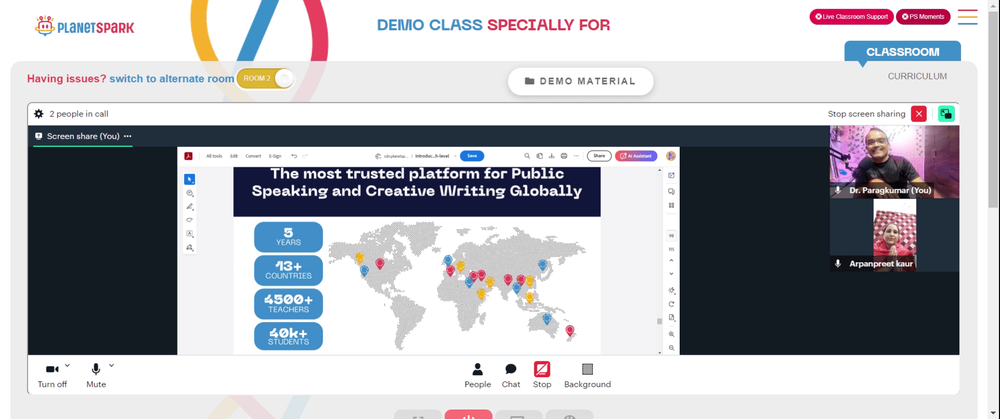Image resolution: width=1000 pixels, height=419 pixels.
Task: Click the undo arrow in Acrobat
Action: tap(294, 156)
